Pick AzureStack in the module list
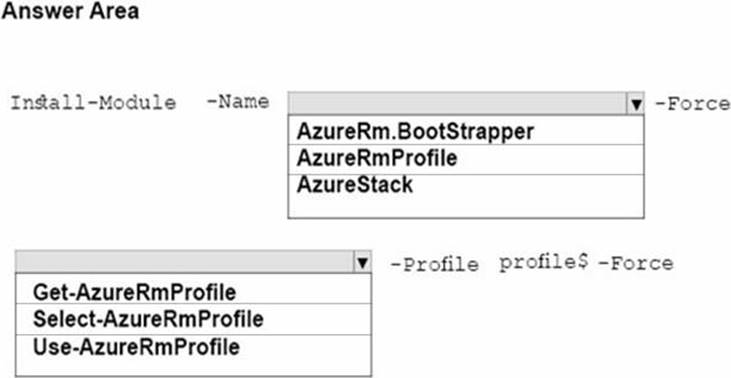The height and width of the screenshot is (378, 731). [x=466, y=185]
